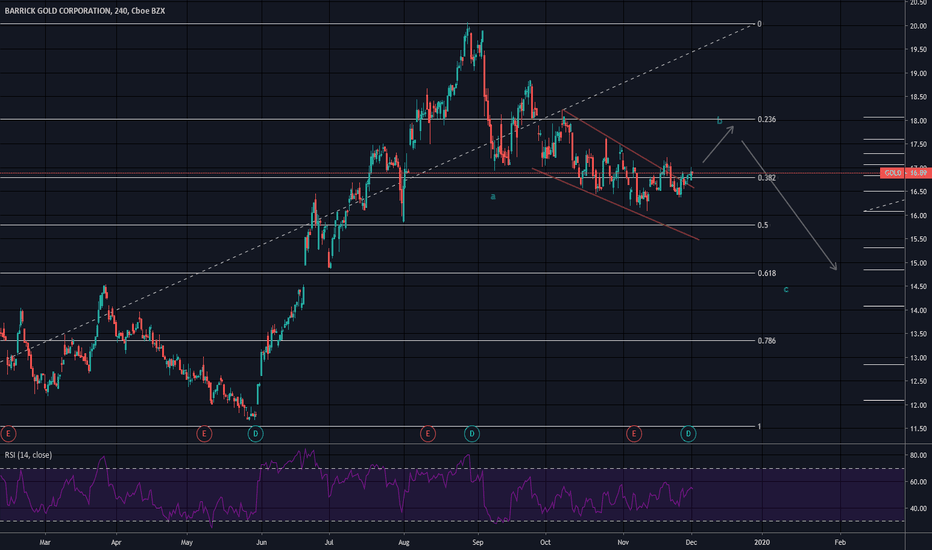Click wave label 'a' below September price action
932x550 pixels.
pos(493,196)
